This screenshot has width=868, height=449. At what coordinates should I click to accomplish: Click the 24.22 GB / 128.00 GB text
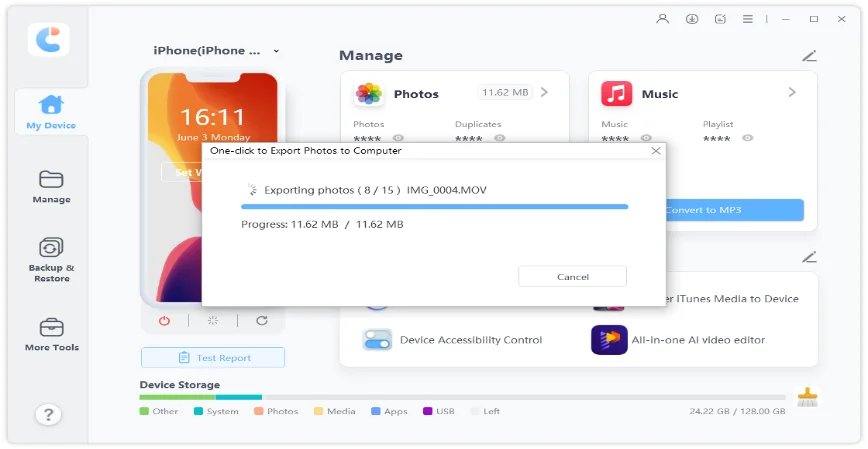(x=737, y=411)
